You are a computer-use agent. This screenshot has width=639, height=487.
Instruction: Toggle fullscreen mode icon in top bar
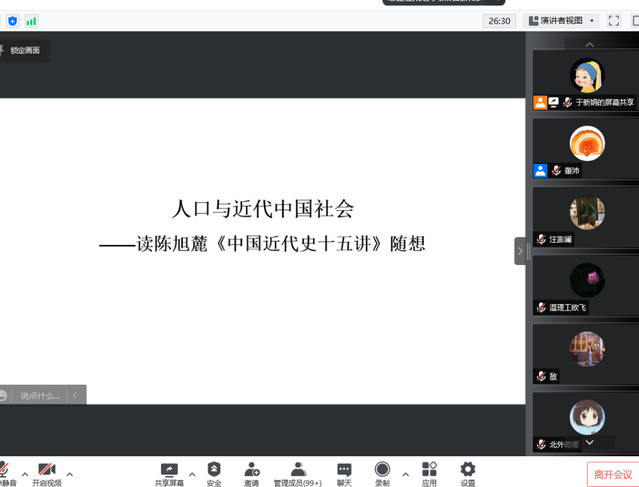[614, 21]
